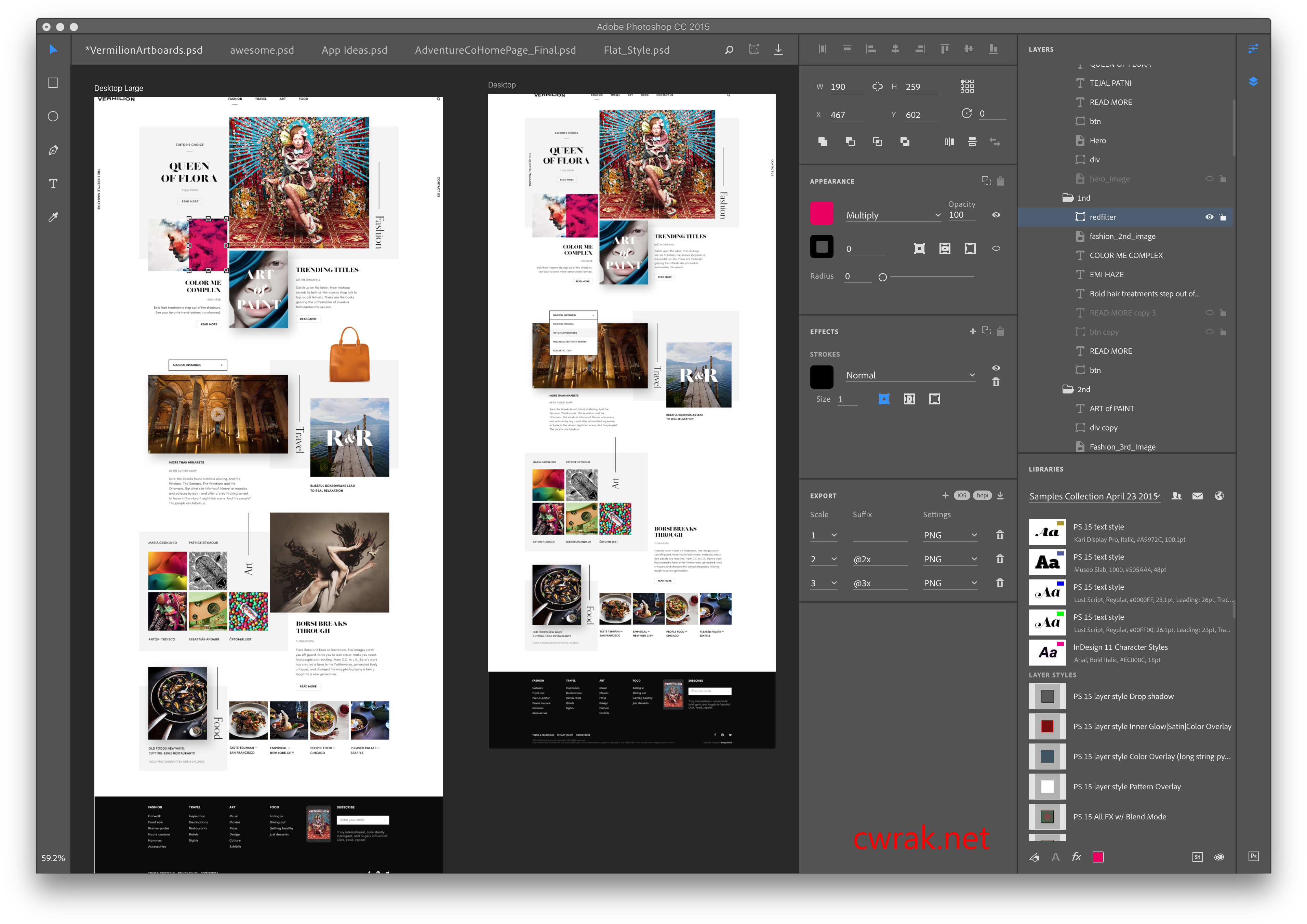The width and height of the screenshot is (1307, 924).
Task: Toggle fill visibility eye in Appearance
Action: point(996,215)
